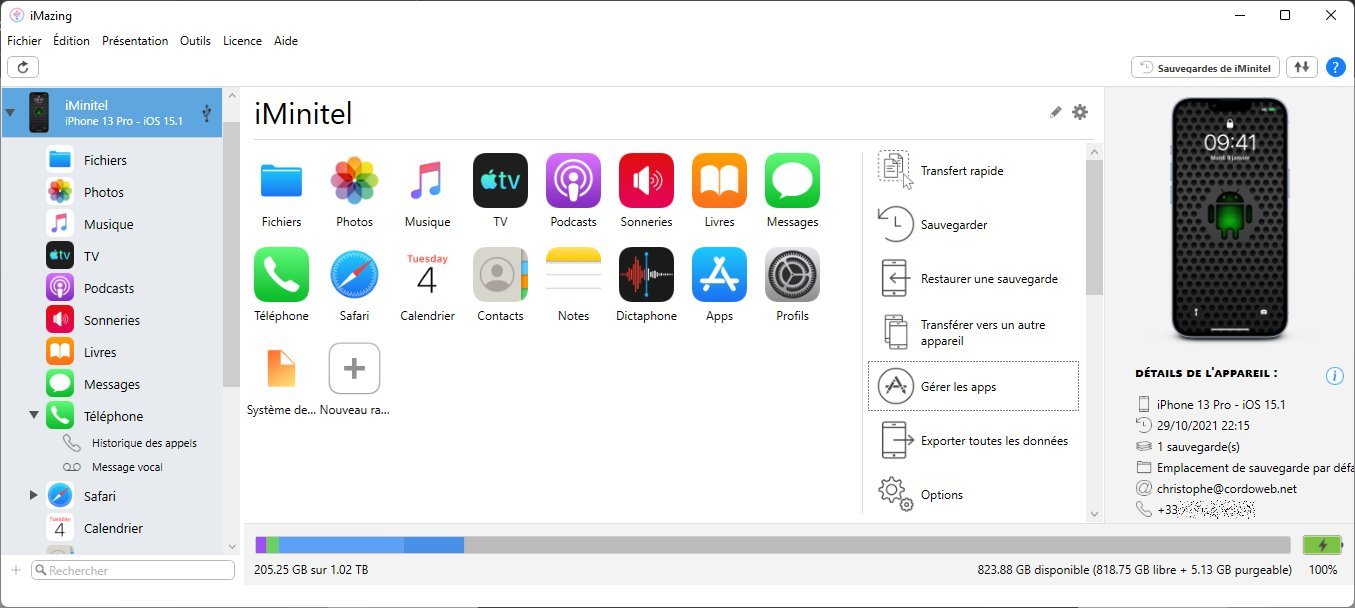Click Gérer les apps action
Image resolution: width=1355 pixels, height=608 pixels.
[x=973, y=386]
